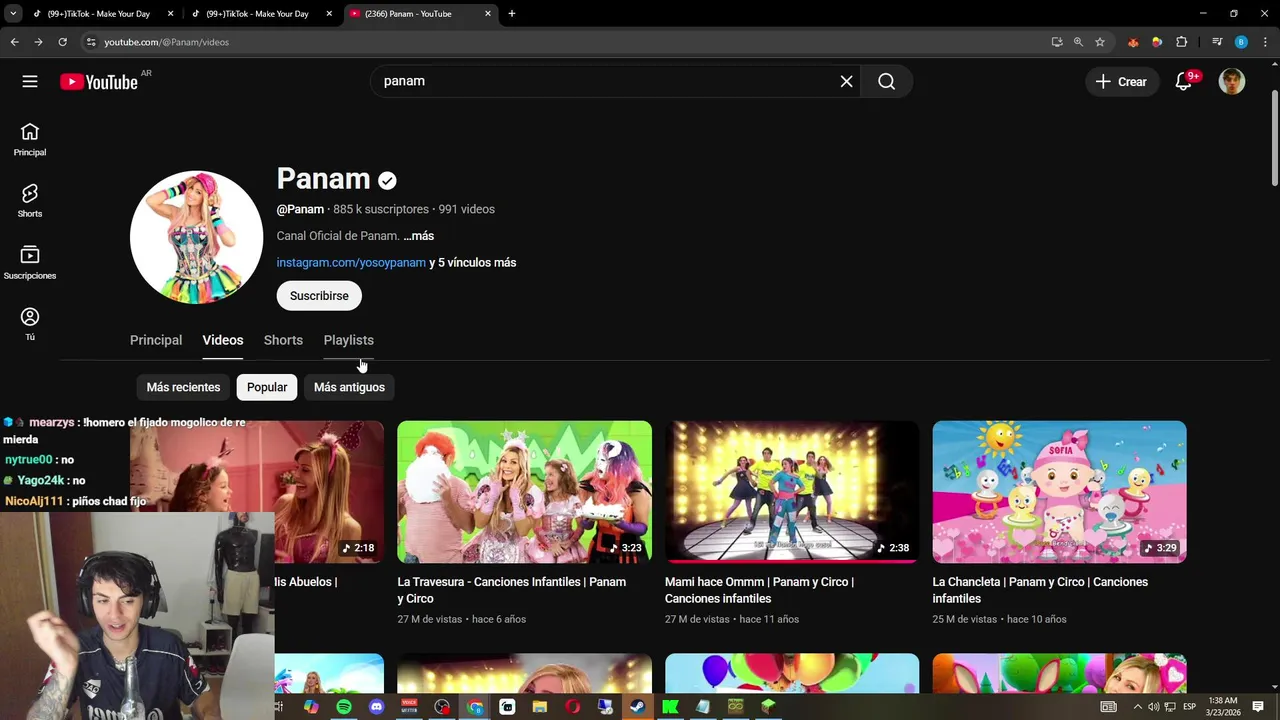Run the search with the magnifier button
The height and width of the screenshot is (720, 1280).
click(886, 81)
